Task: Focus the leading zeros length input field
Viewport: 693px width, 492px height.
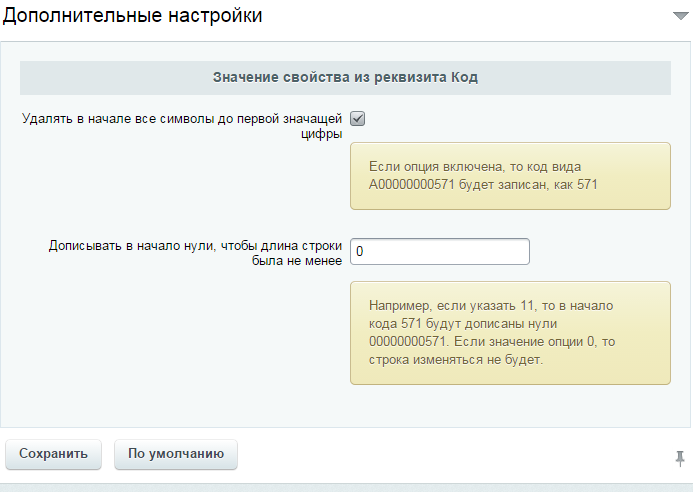Action: click(x=439, y=252)
